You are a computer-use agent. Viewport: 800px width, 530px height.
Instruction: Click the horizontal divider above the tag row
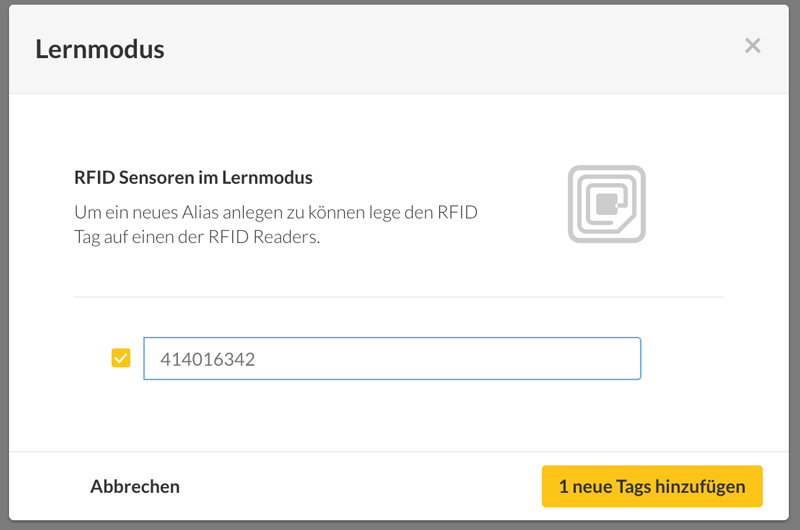coord(398,297)
